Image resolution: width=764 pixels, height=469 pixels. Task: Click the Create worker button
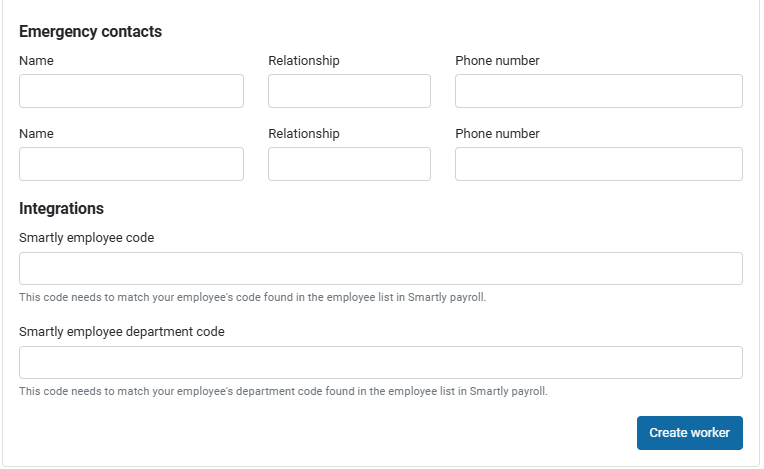pyautogui.click(x=689, y=433)
